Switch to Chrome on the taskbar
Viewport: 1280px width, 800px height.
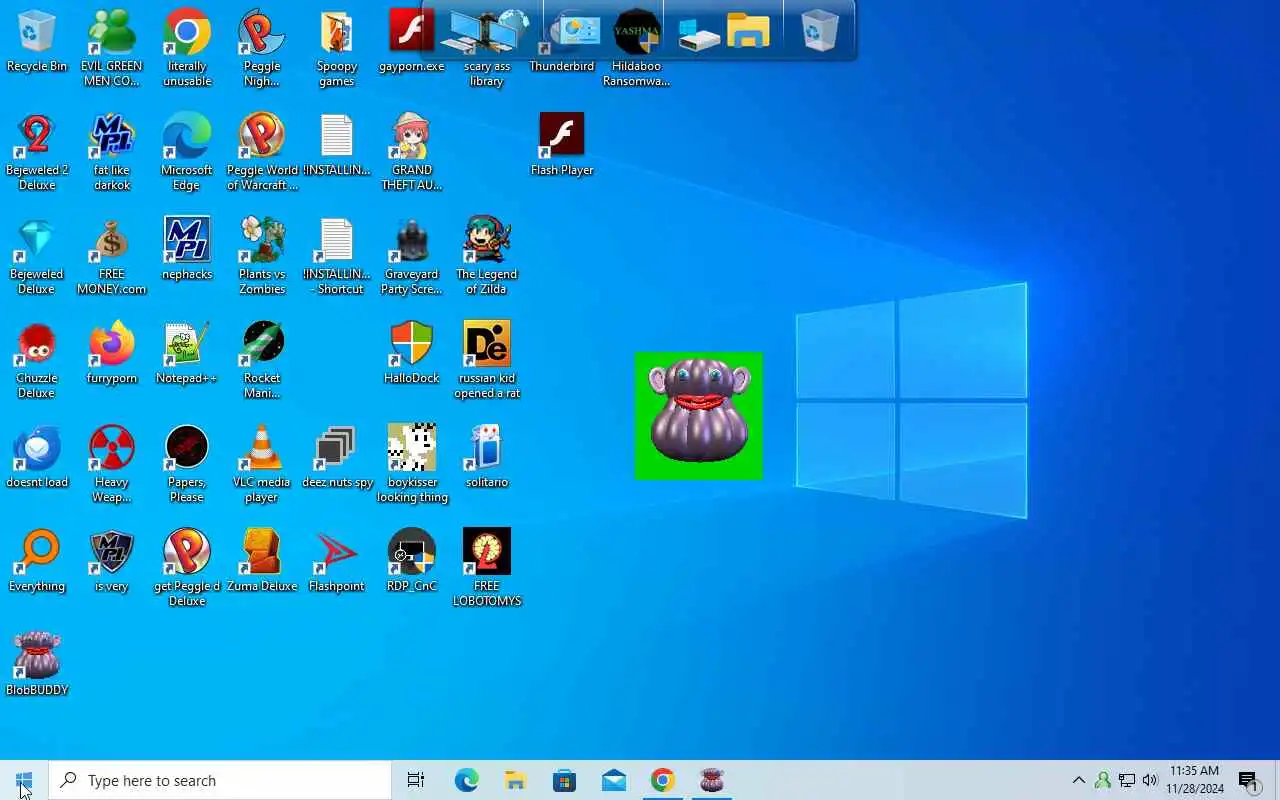[x=663, y=780]
